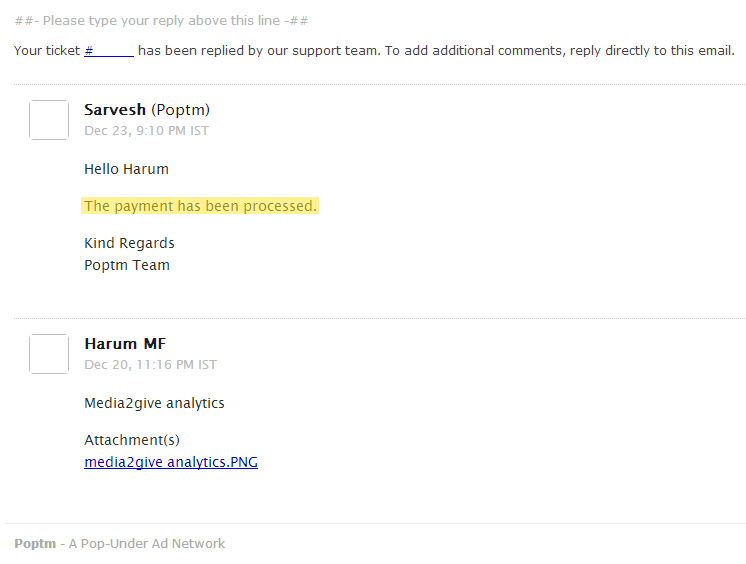Click the sender name Sarvesh
The image size is (746, 564).
pos(115,110)
